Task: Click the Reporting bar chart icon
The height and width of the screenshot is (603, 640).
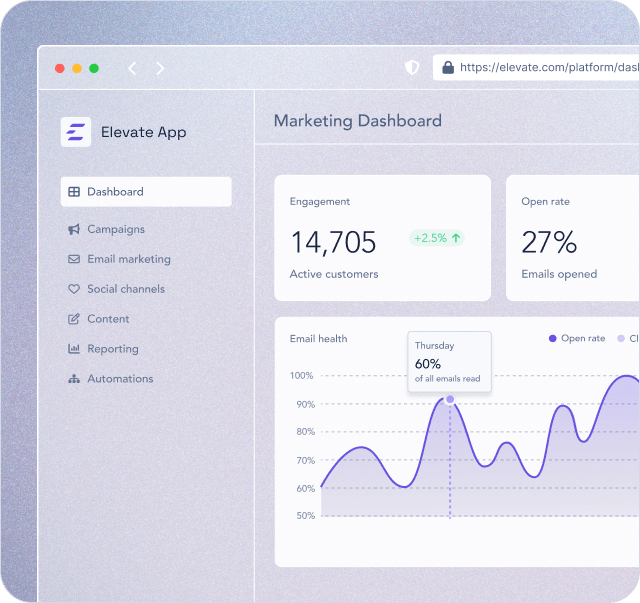Action: click(x=74, y=349)
